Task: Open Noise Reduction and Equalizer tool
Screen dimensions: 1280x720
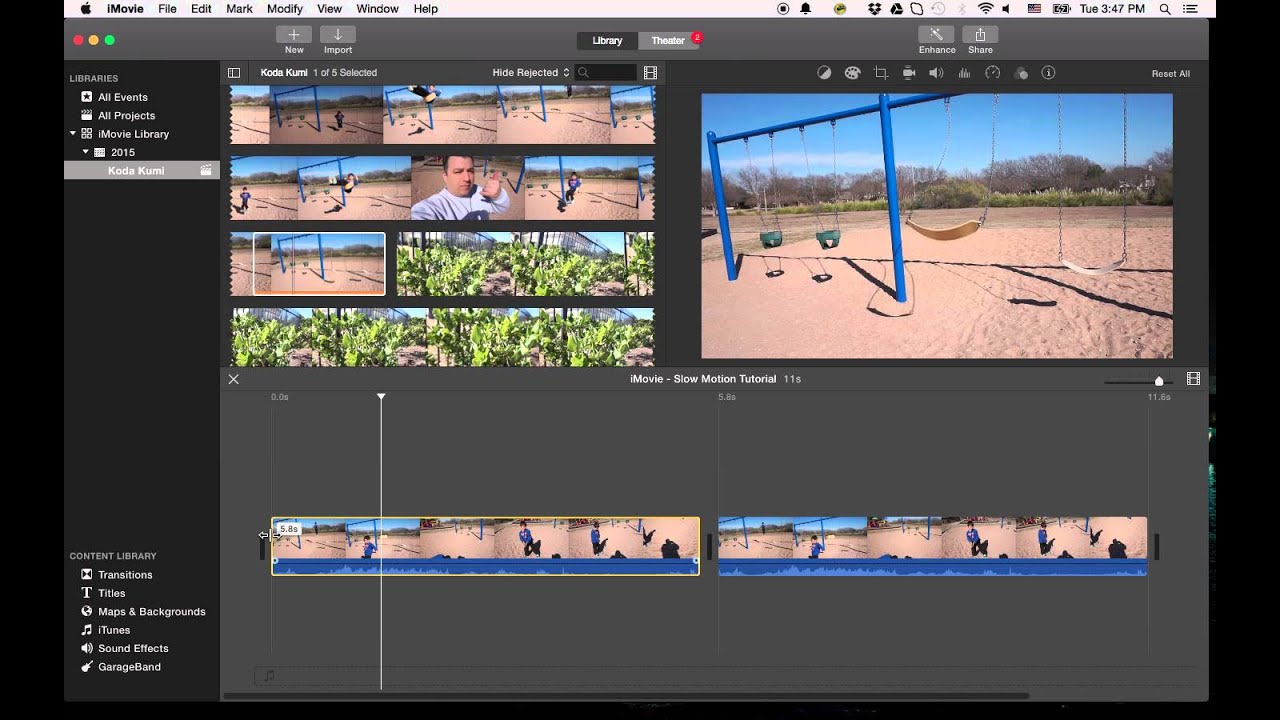Action: tap(964, 73)
